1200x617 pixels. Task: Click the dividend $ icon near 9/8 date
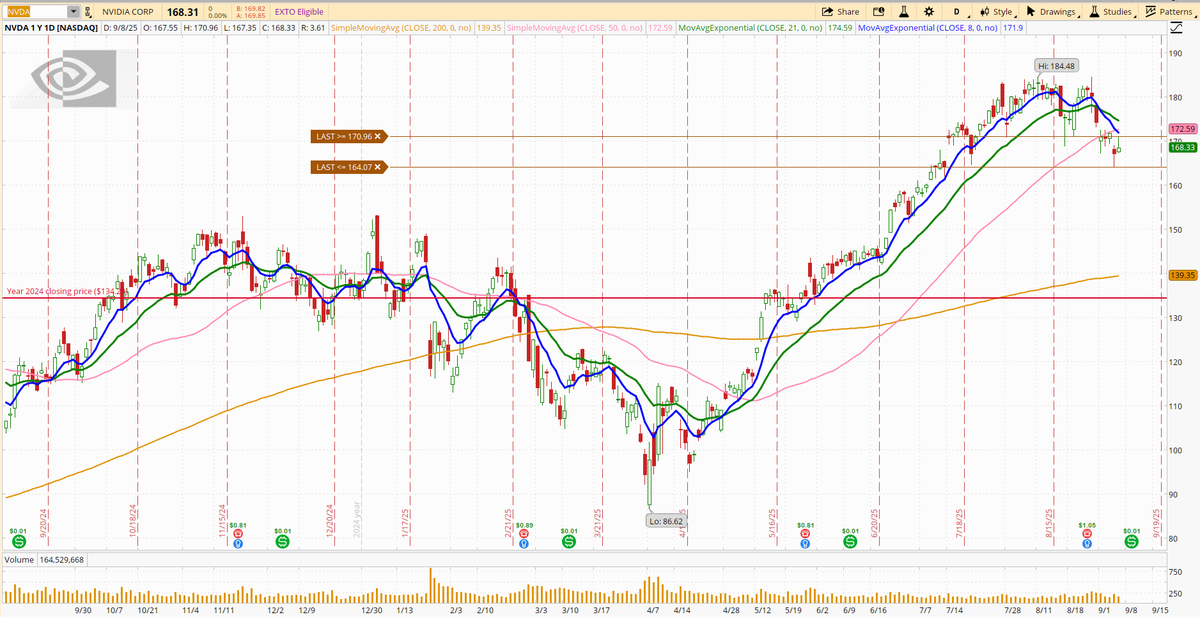pyautogui.click(x=1131, y=540)
